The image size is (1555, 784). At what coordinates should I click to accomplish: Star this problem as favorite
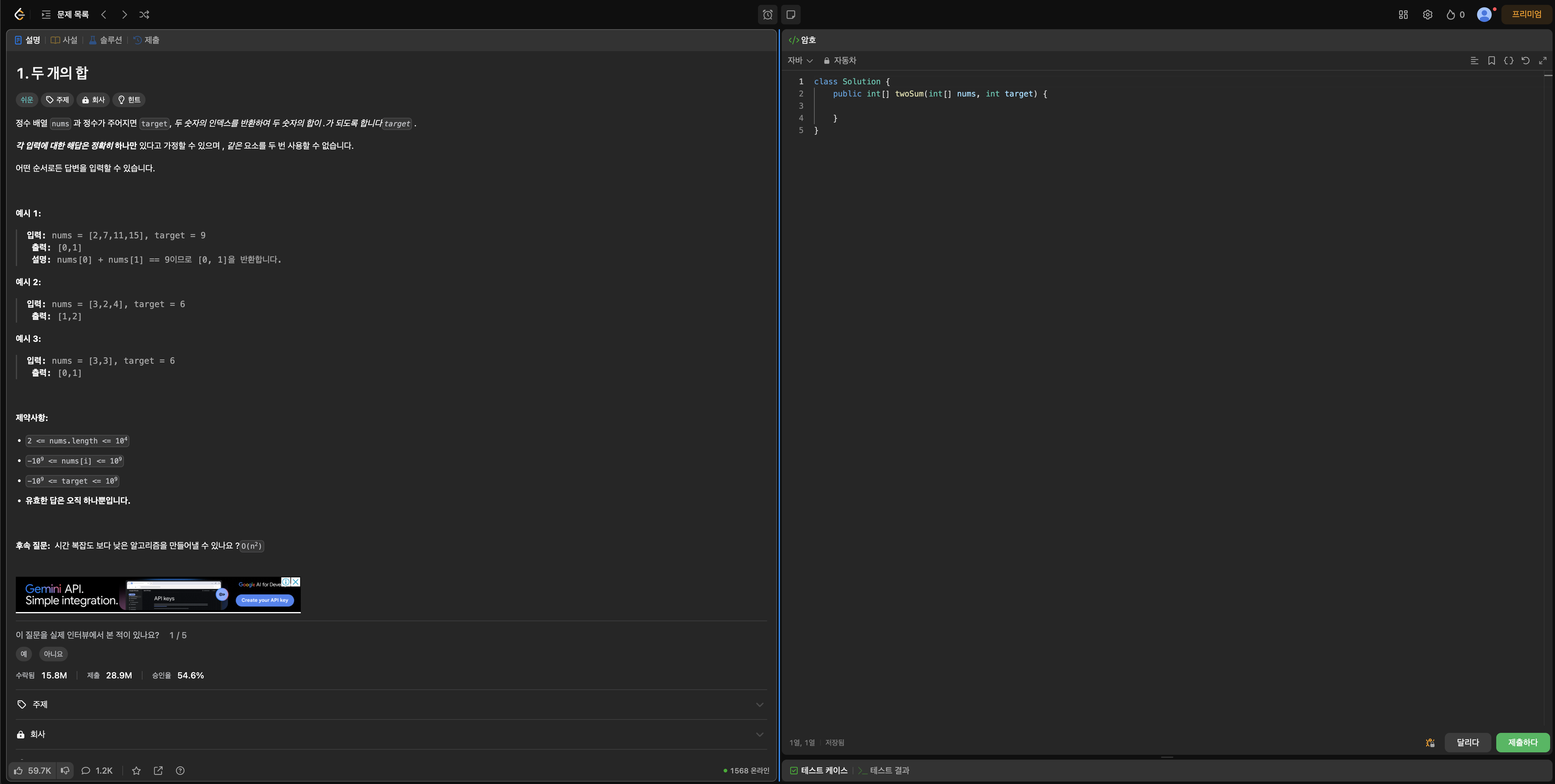tap(136, 771)
